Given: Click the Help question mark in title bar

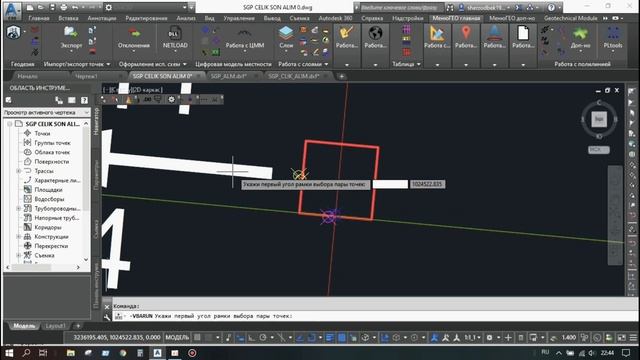Looking at the screenshot, I should coord(551,7).
